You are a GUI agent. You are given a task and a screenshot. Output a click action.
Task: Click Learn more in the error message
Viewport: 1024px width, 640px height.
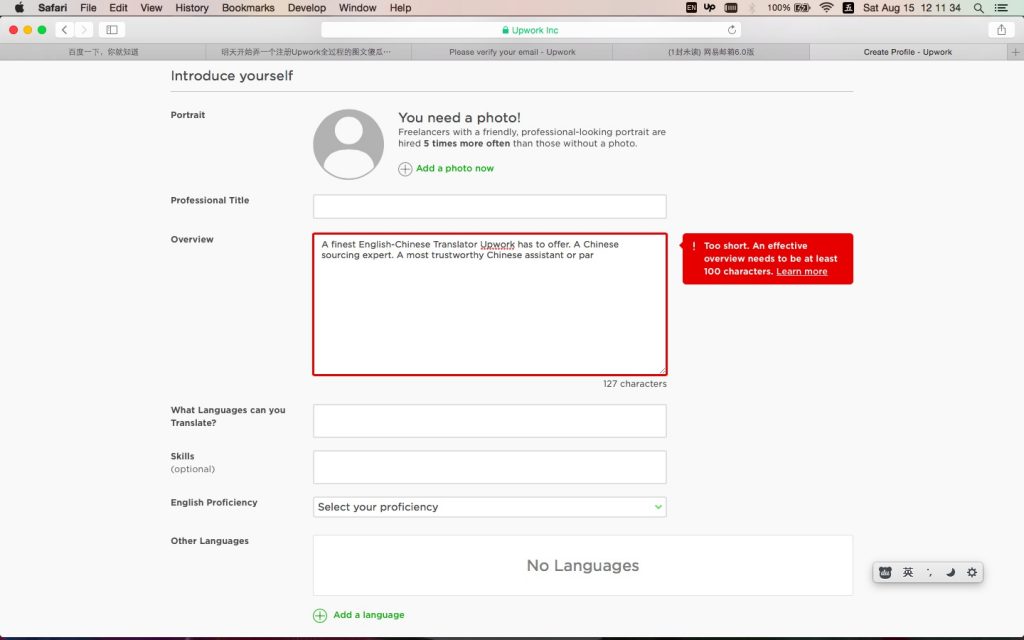pos(801,271)
